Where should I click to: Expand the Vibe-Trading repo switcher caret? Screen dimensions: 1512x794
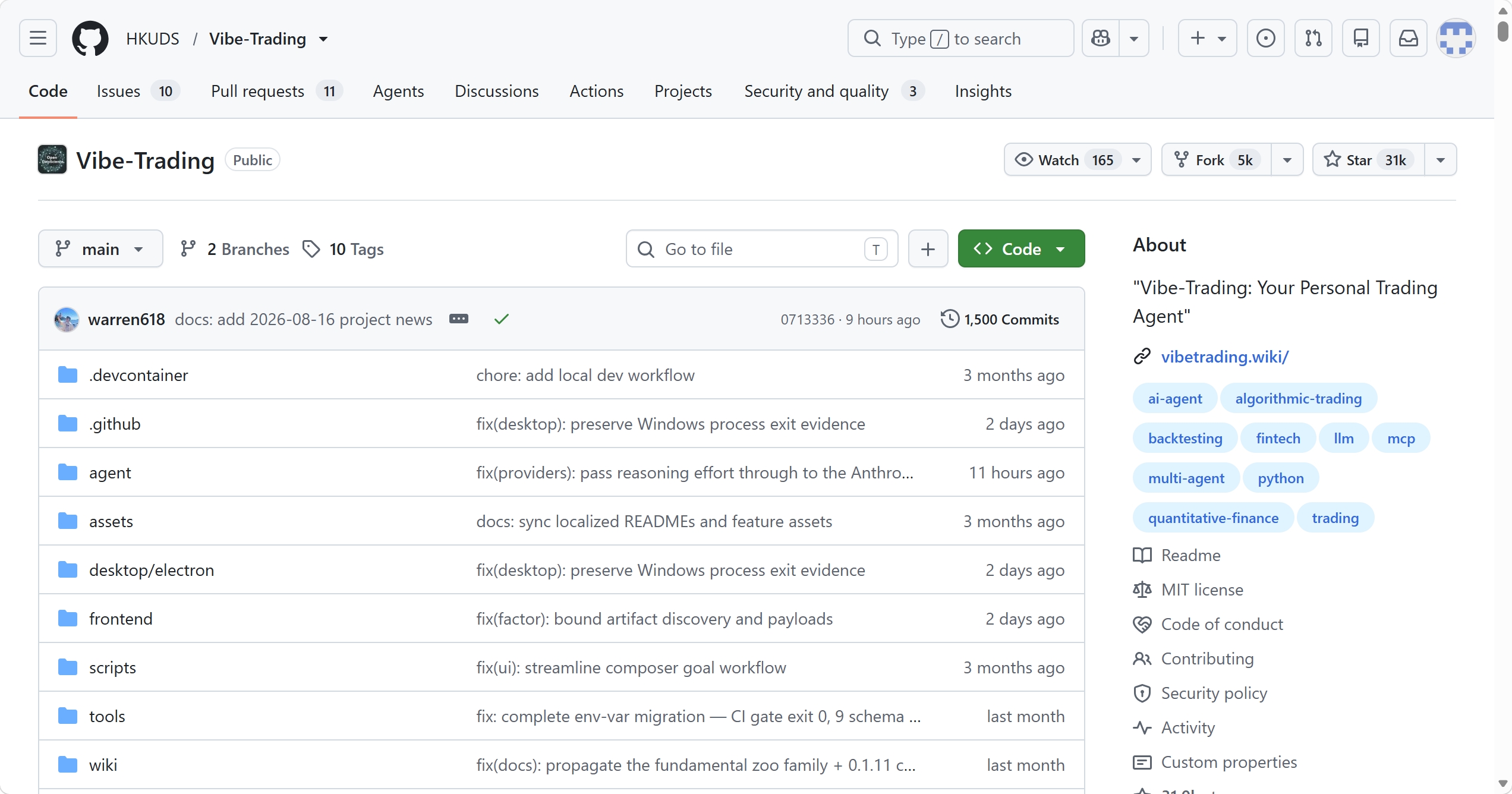pos(323,39)
